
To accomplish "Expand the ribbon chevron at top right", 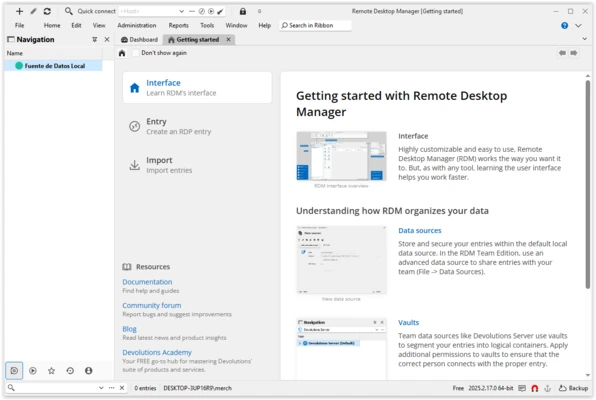I will pos(578,25).
